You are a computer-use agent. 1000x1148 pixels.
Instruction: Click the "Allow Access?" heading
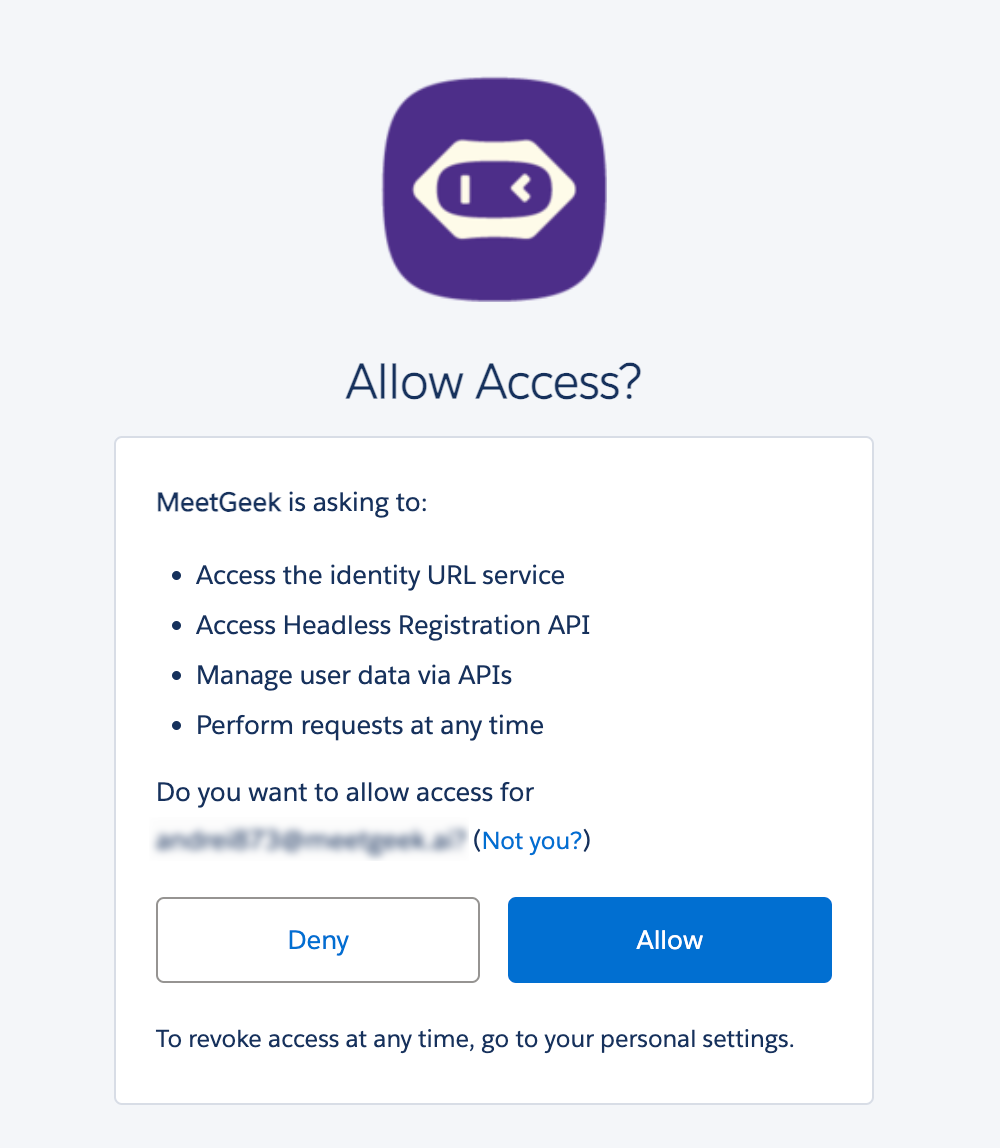(493, 382)
